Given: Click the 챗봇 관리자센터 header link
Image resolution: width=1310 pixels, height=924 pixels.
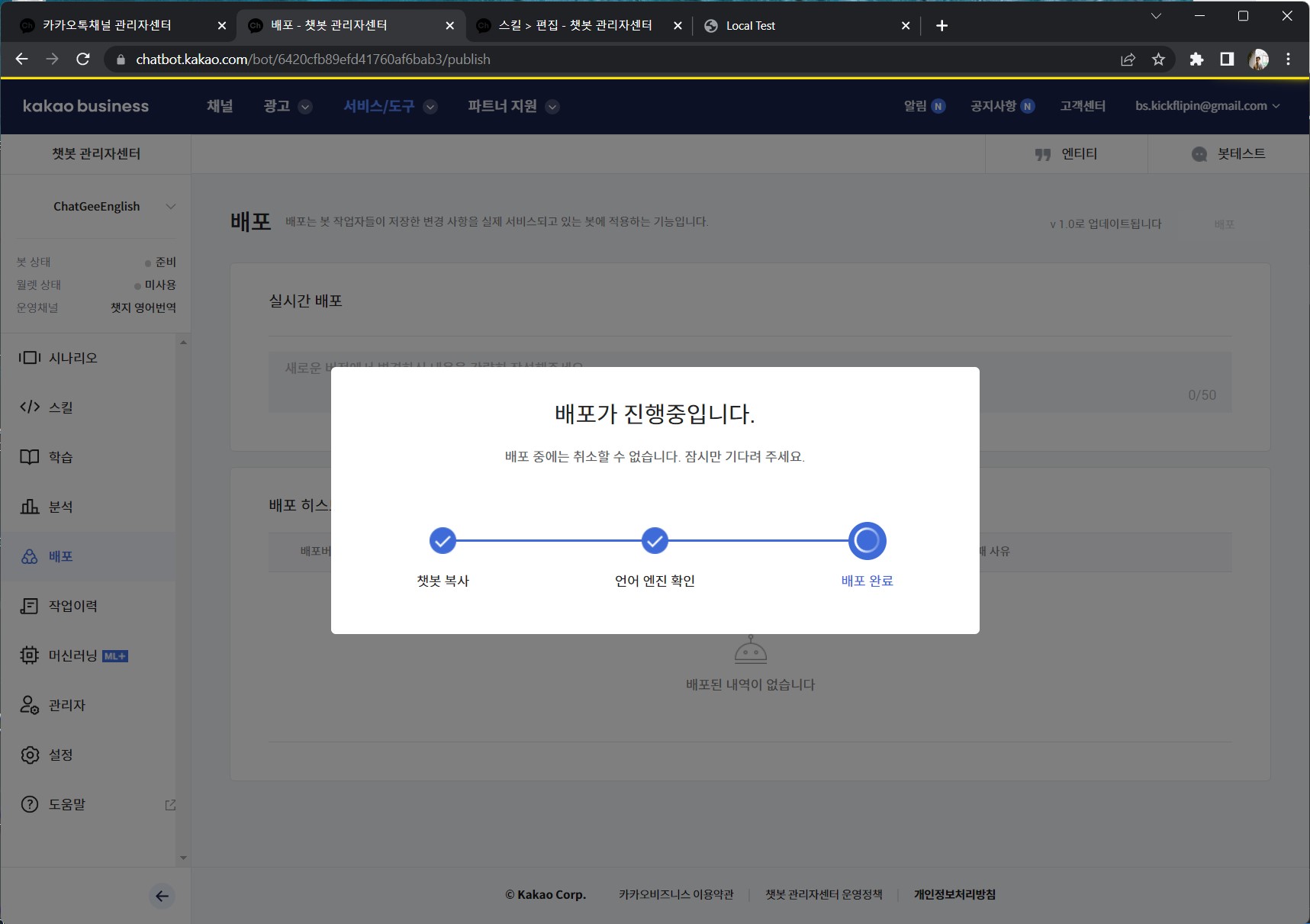Looking at the screenshot, I should point(96,154).
